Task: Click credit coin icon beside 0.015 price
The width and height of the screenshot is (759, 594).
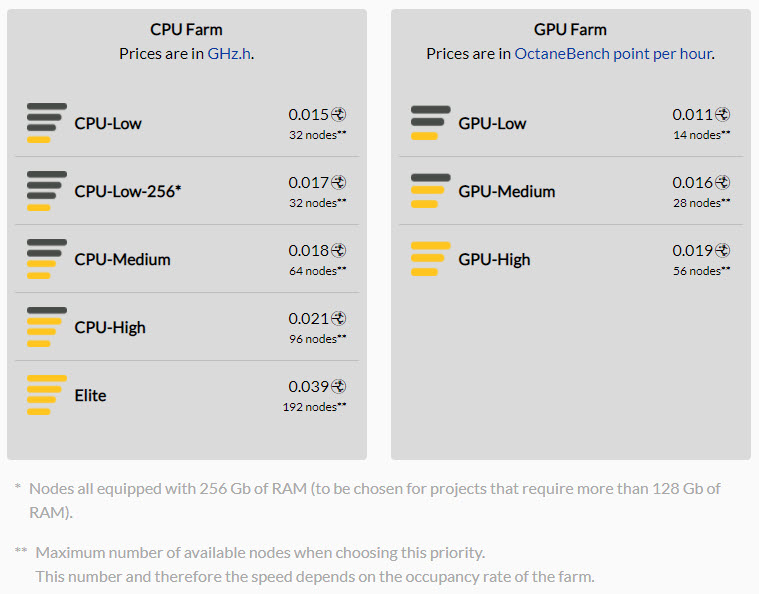Action: click(x=338, y=114)
